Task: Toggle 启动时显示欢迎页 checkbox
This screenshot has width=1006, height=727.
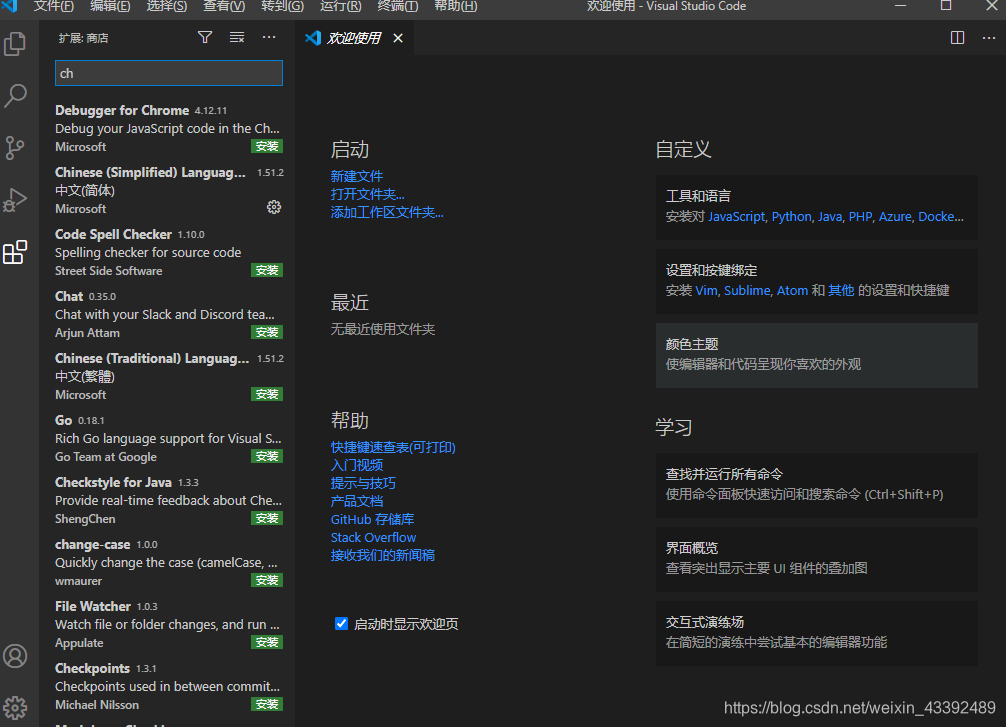Action: 341,624
